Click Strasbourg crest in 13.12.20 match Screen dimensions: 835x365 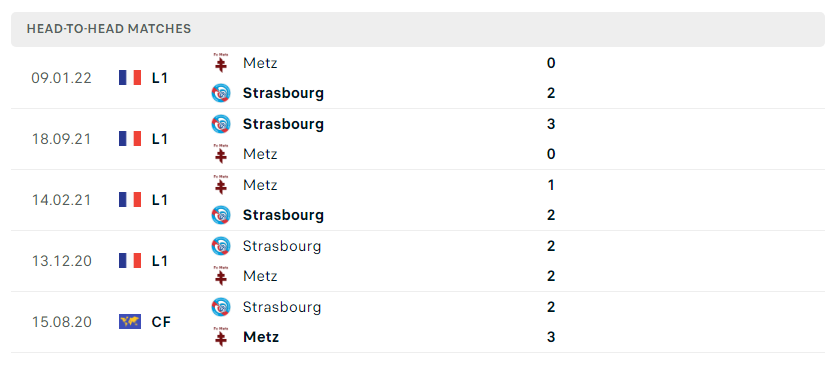(220, 246)
